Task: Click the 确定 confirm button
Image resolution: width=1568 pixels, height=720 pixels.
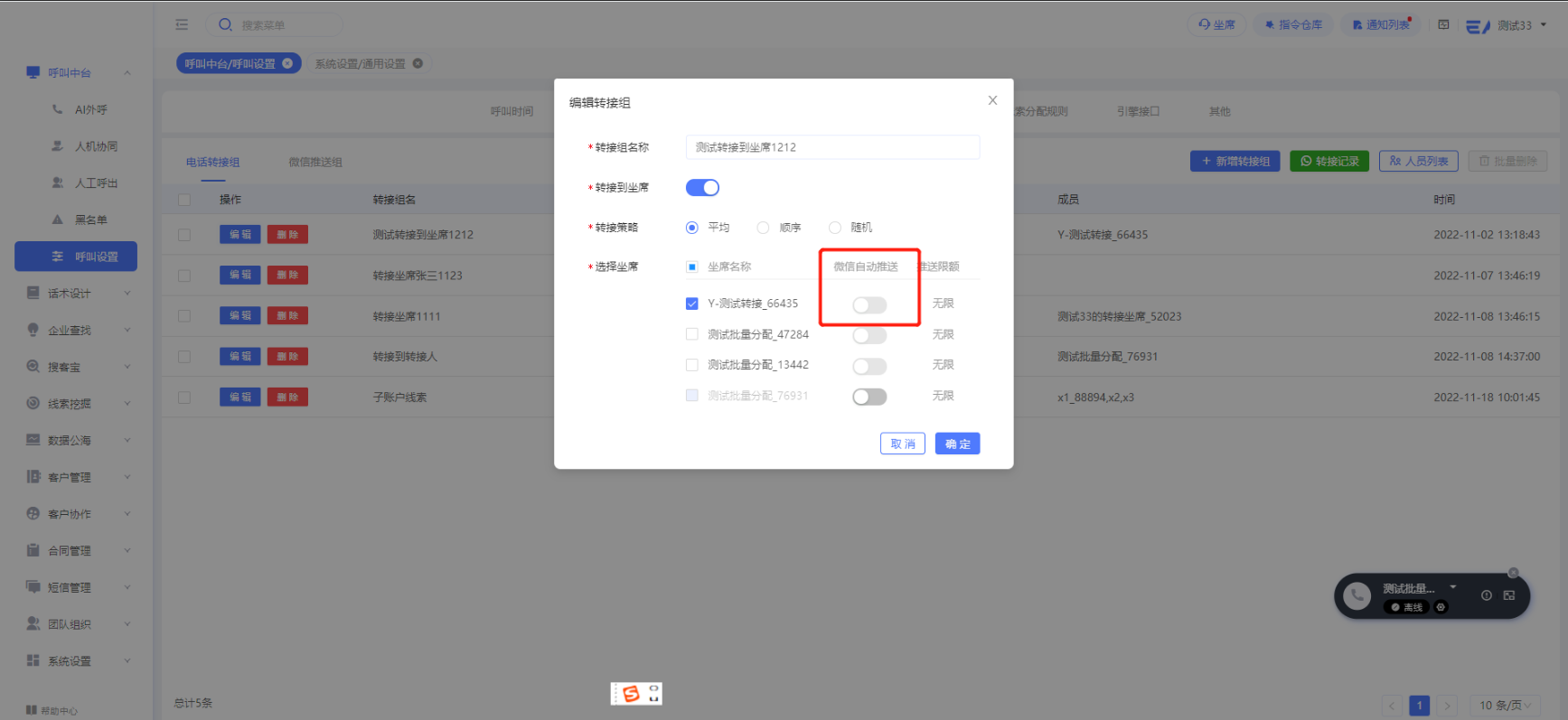Action: 957,444
